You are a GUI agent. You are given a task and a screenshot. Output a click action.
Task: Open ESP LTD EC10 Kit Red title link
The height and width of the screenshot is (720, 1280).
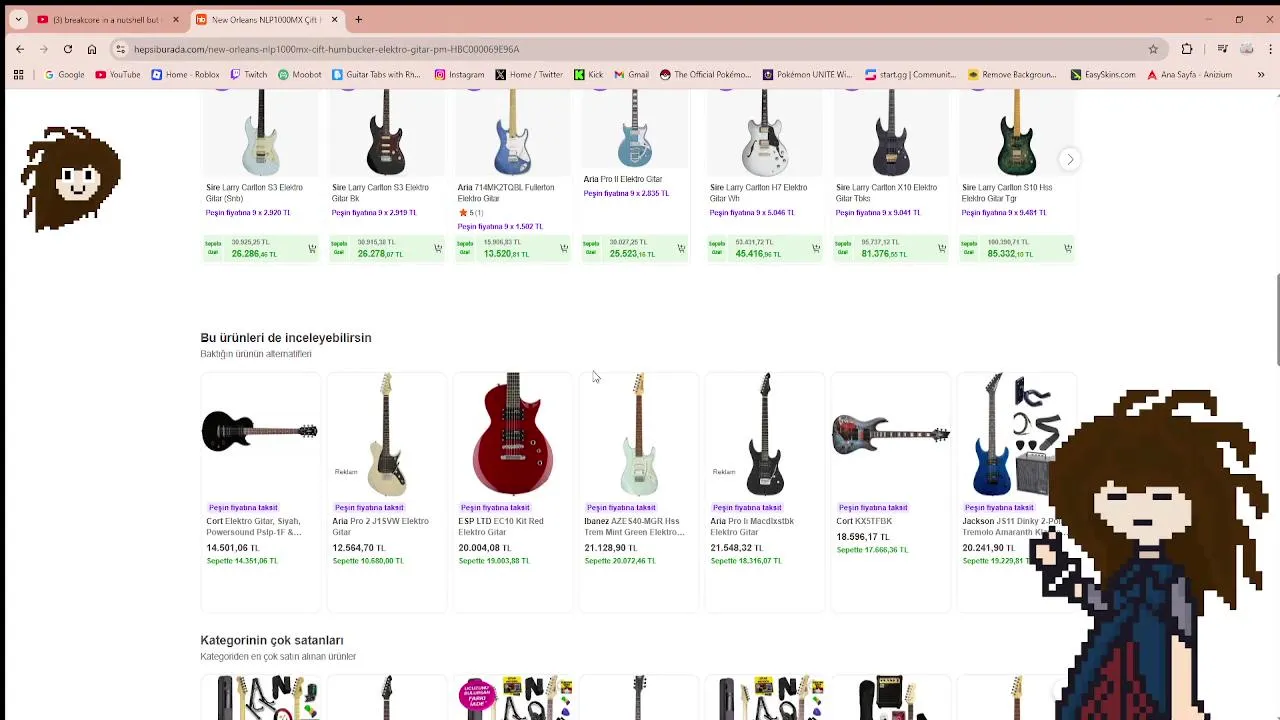501,526
